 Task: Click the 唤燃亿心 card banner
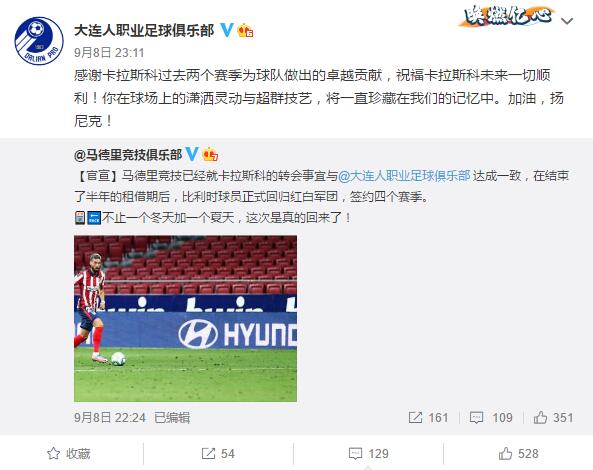[x=507, y=16]
